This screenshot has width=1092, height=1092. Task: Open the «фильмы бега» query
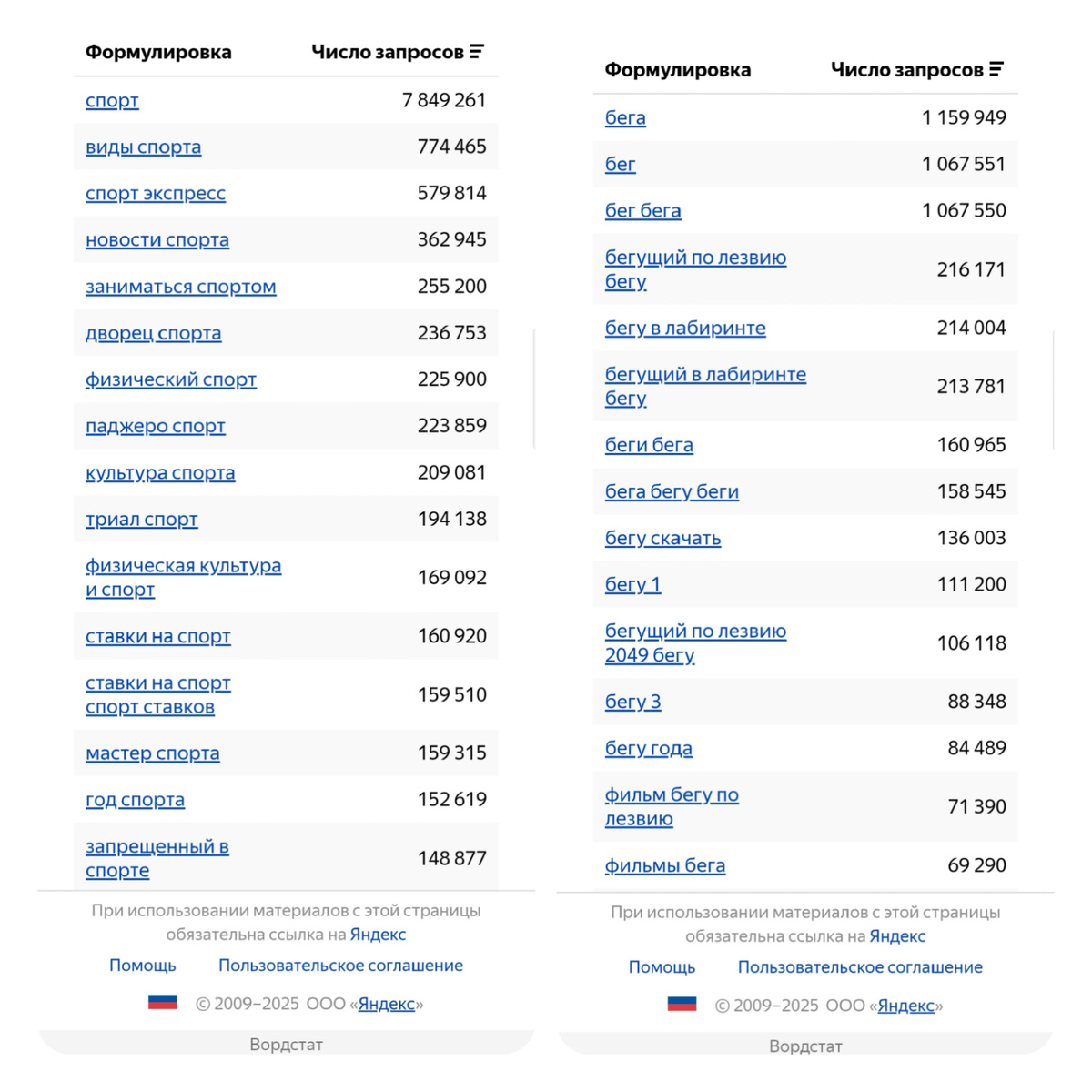tap(665, 865)
